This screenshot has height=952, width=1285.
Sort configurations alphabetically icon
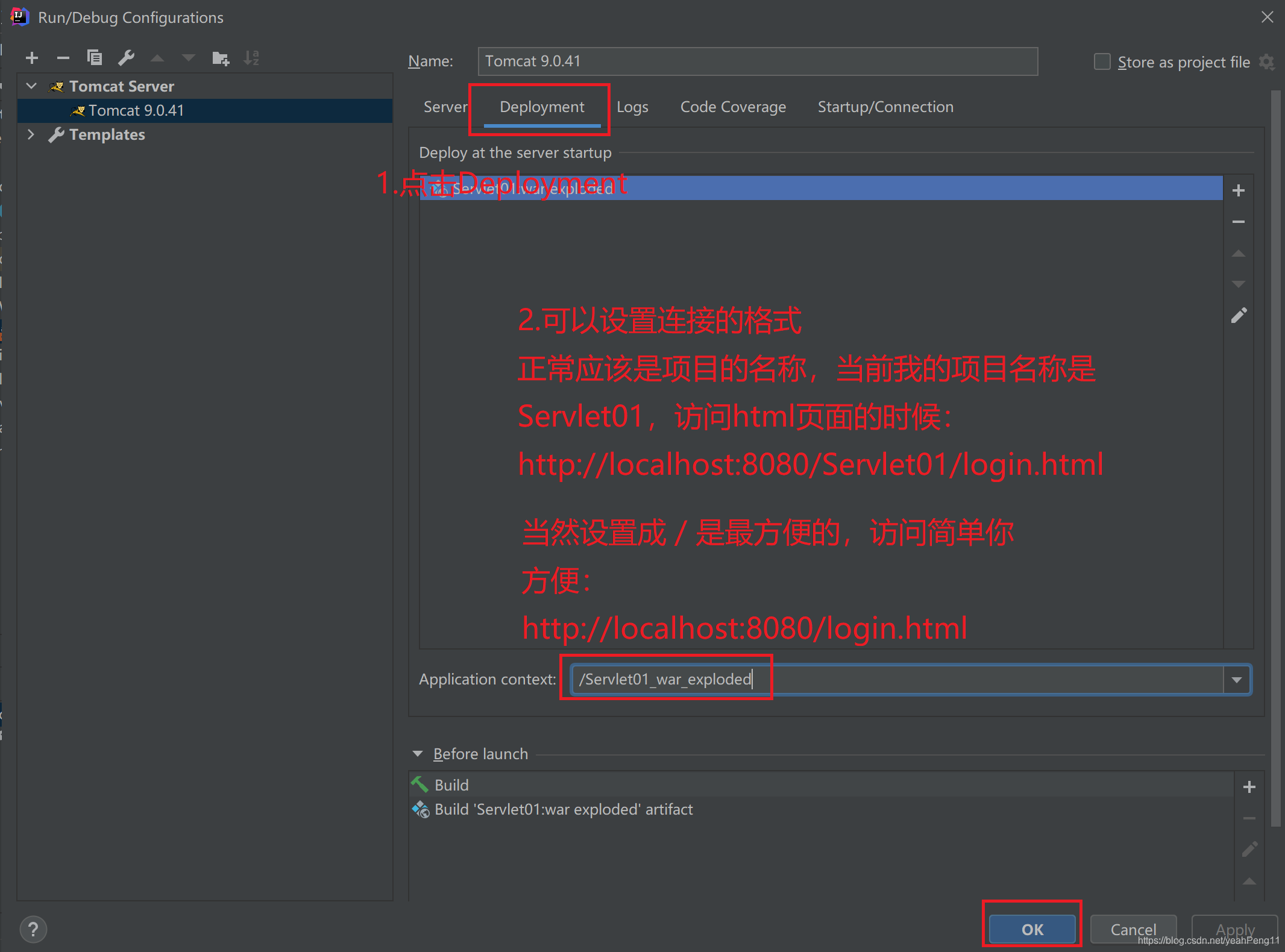point(251,58)
